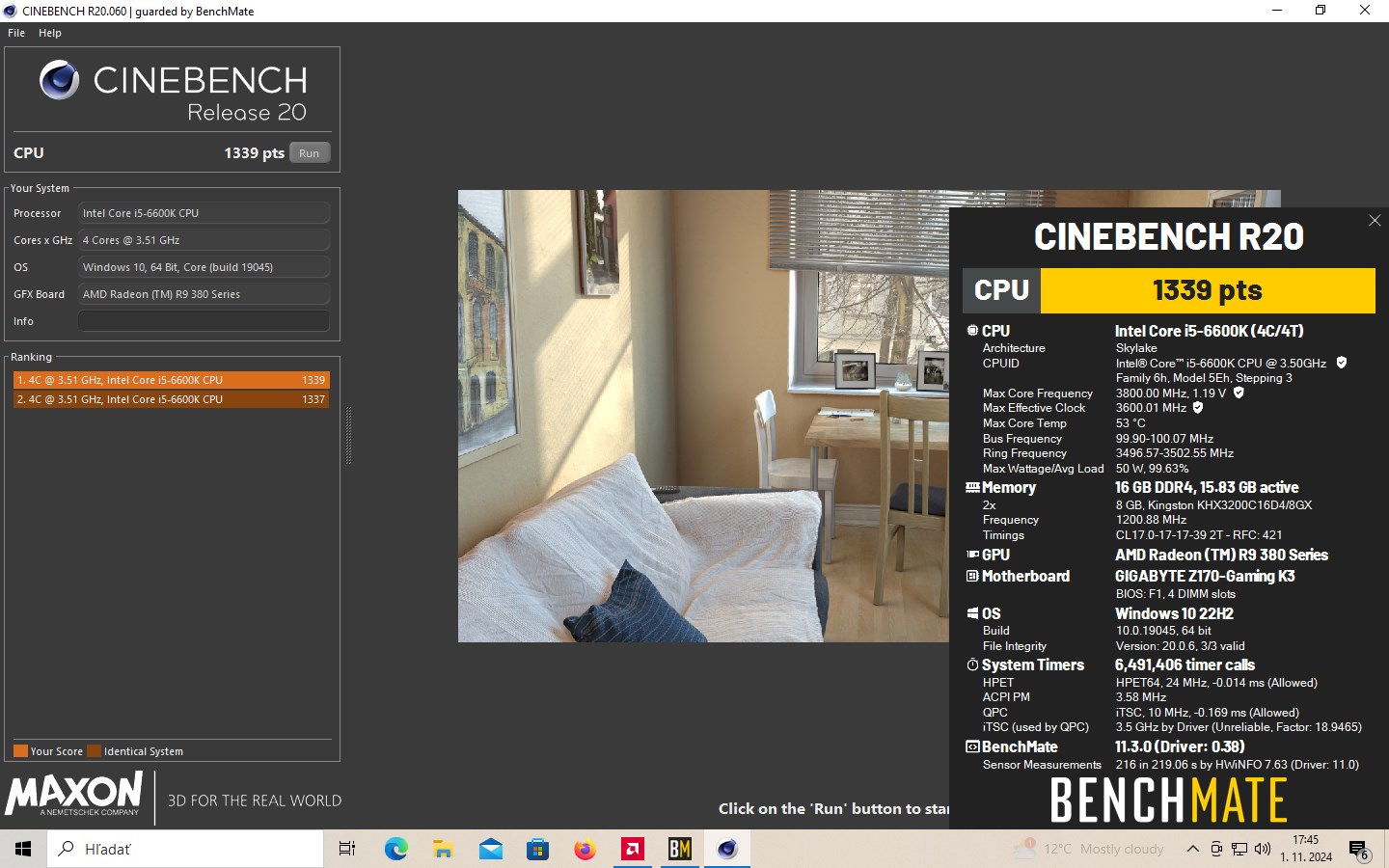Click the MAXON logo

click(74, 795)
